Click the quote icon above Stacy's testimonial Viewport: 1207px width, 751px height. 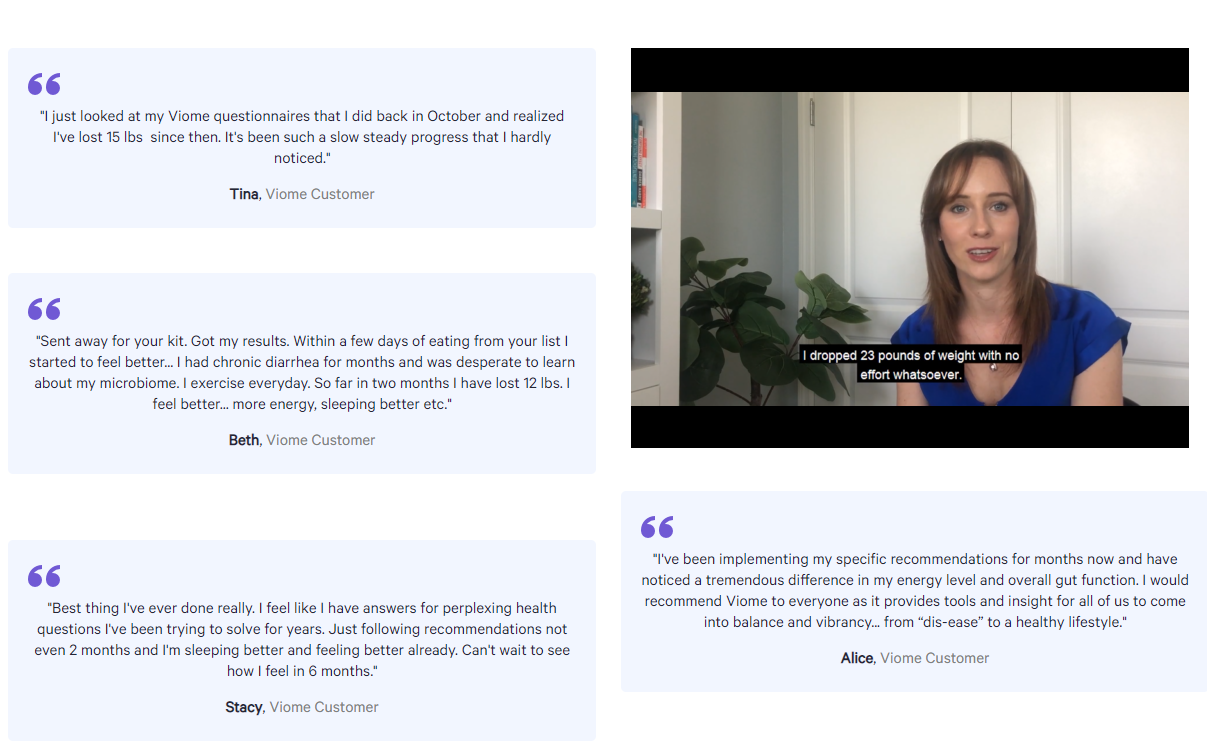pos(44,576)
